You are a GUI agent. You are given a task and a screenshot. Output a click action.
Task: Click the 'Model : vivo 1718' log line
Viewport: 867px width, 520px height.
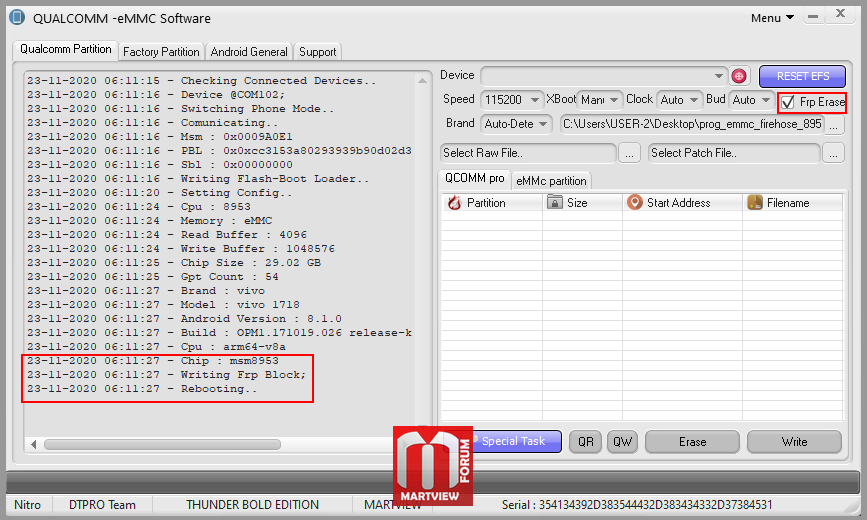point(163,305)
